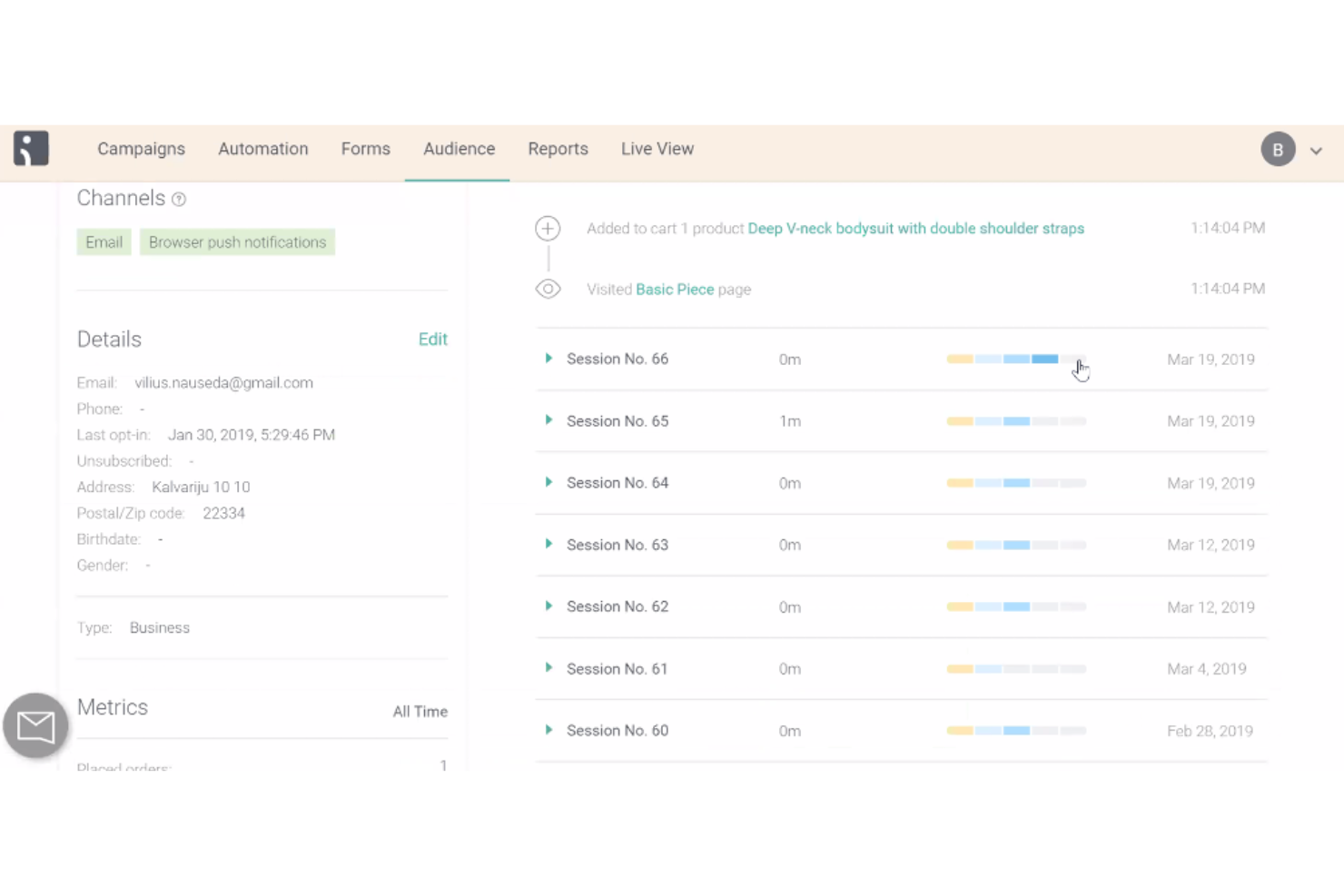Expand Session No. 66 details
The image size is (1344, 896).
[548, 359]
